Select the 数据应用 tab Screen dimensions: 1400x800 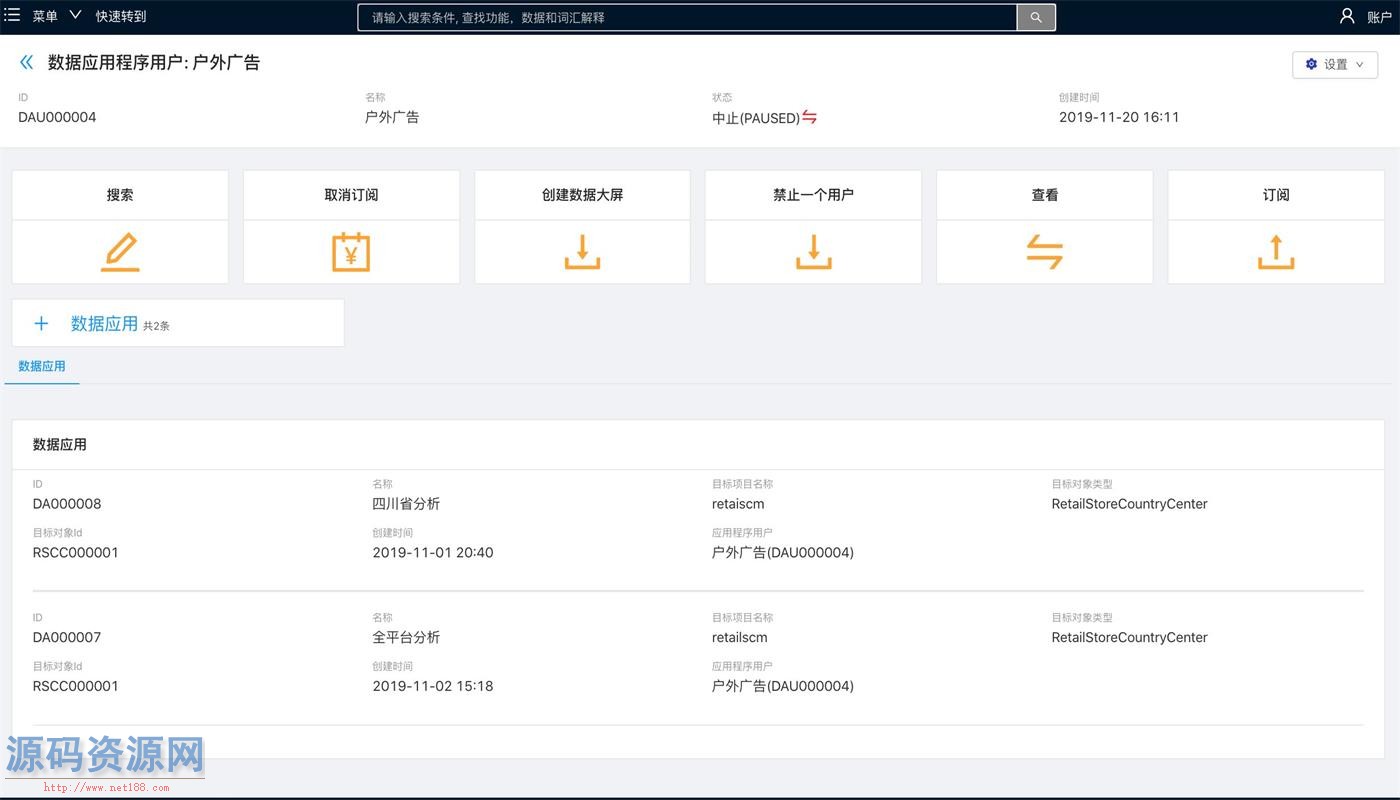pyautogui.click(x=42, y=366)
